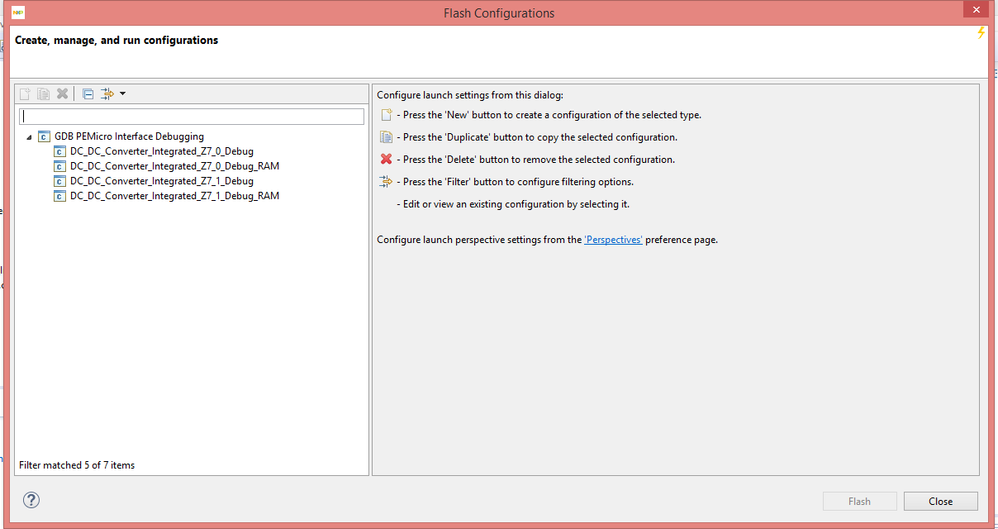Select DC_DC_Converter_Integrated_Z7_1_Debug configuration
The image size is (998, 529).
pos(161,181)
